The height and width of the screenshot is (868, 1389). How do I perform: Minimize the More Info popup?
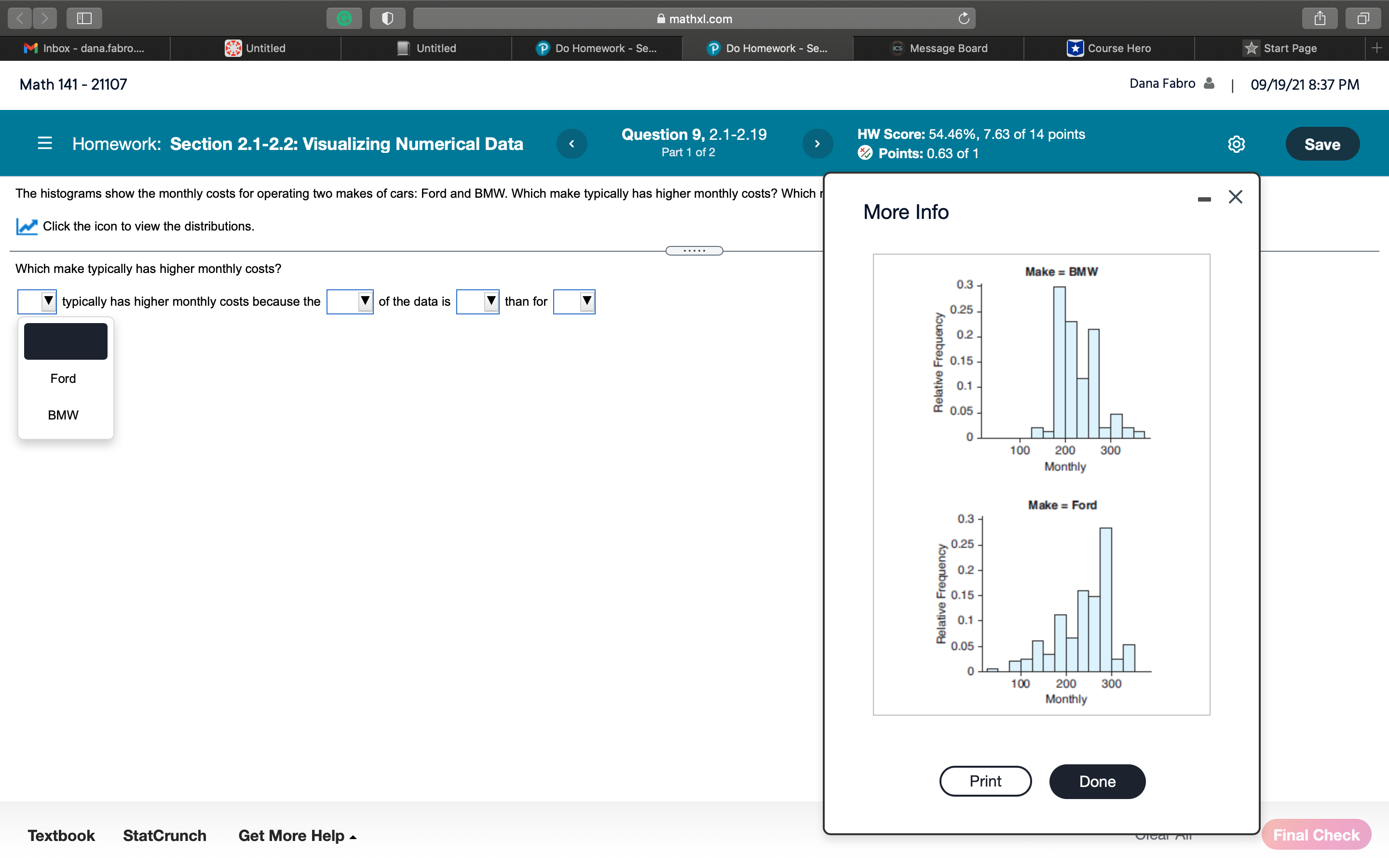click(1204, 199)
